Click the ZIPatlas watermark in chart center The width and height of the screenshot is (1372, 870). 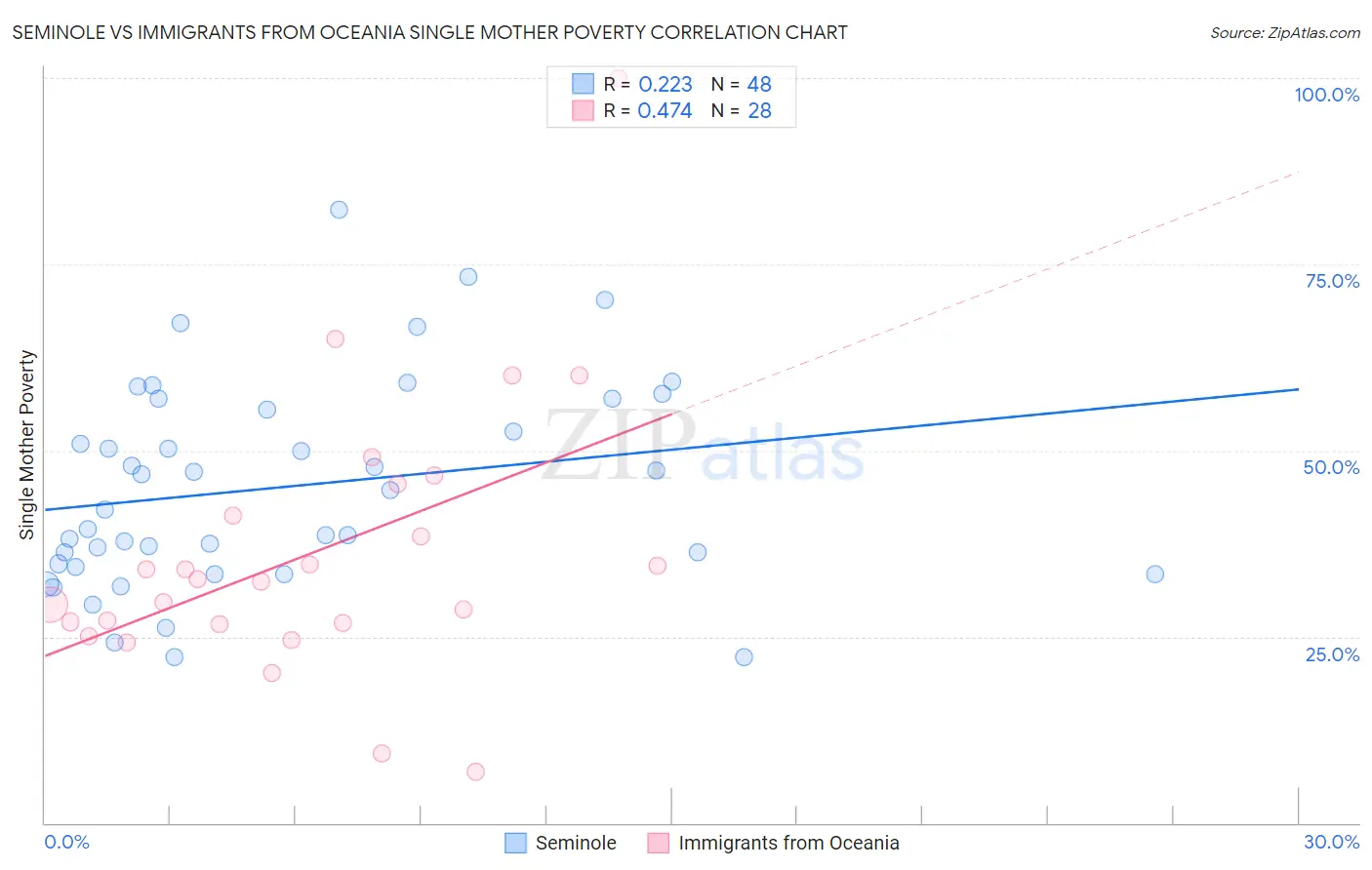tap(703, 447)
